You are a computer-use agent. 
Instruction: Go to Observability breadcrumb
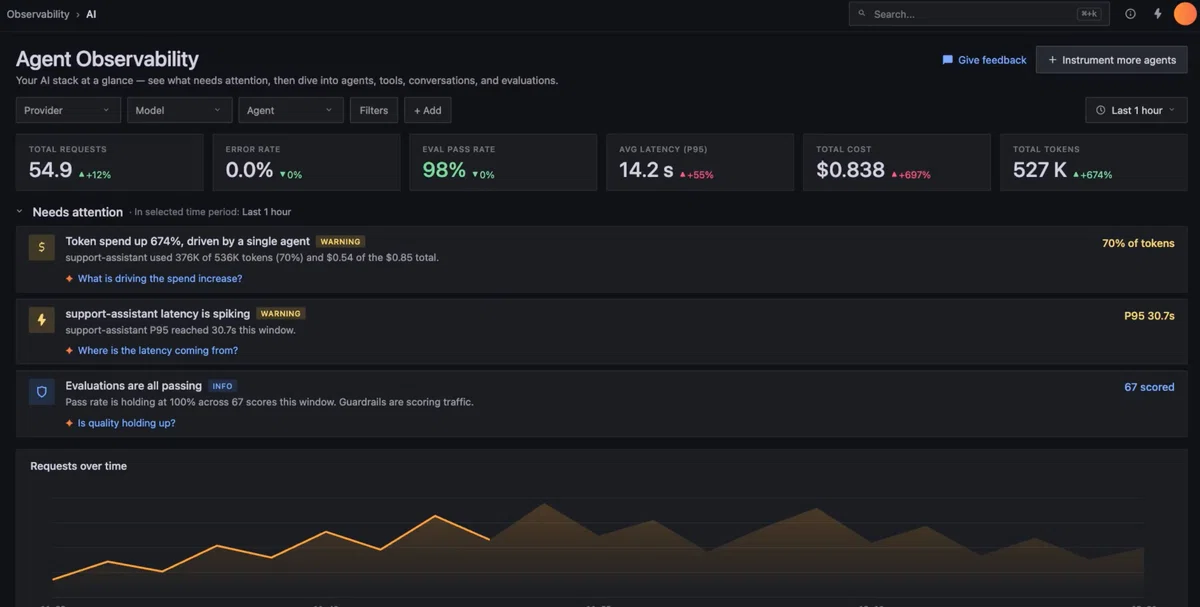(38, 14)
